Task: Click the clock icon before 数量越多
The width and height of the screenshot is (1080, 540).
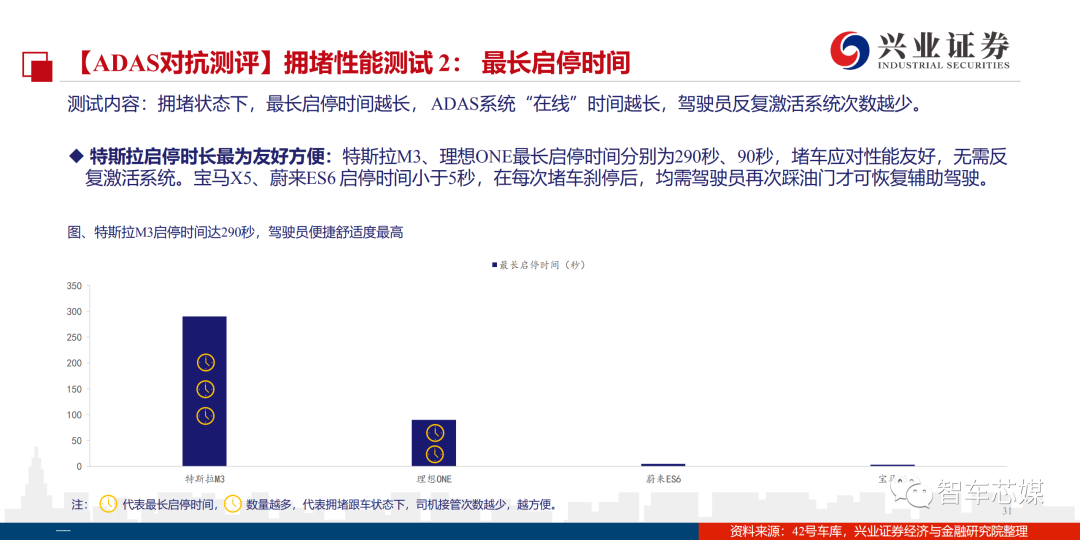Action: point(233,504)
